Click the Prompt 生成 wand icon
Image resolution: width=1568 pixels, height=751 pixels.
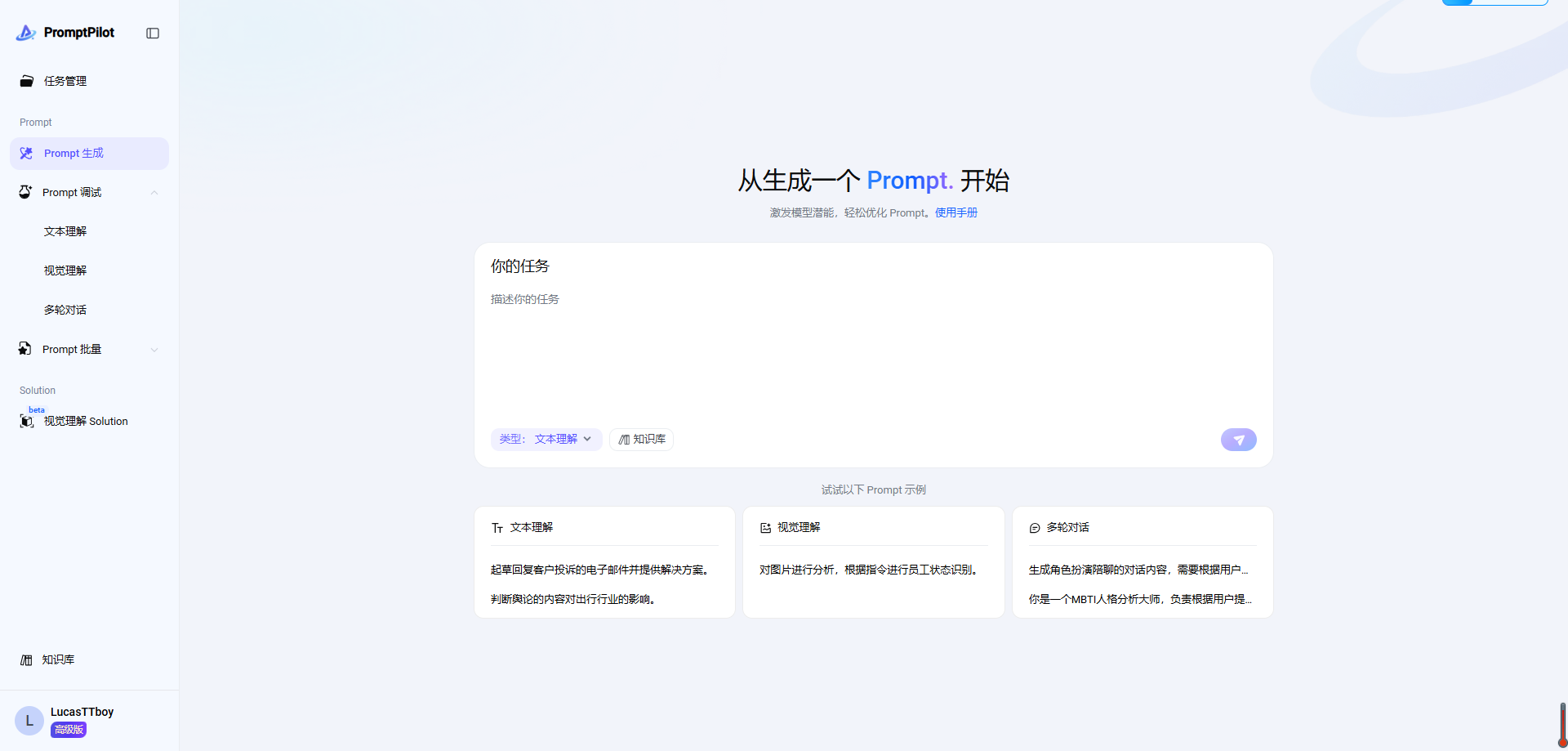pos(27,154)
